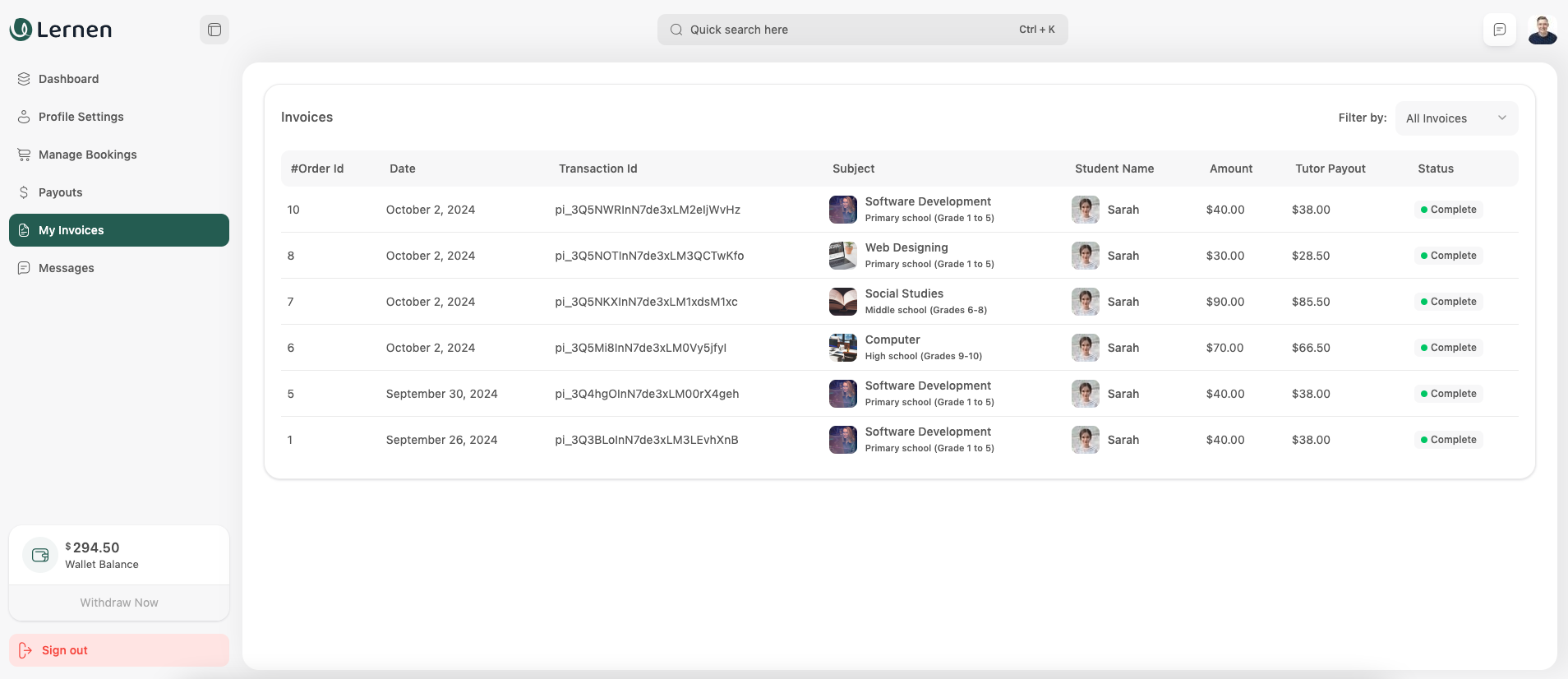Click the Manage Bookings cart icon
This screenshot has width=1568, height=679.
click(x=24, y=155)
